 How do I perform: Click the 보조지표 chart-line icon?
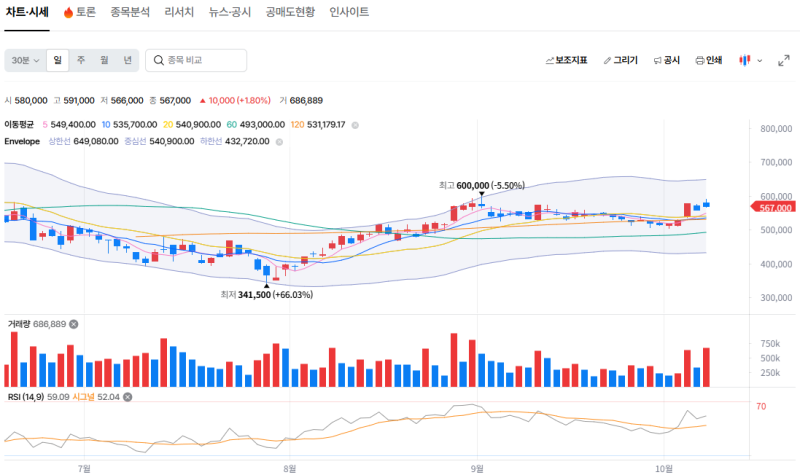click(x=549, y=61)
